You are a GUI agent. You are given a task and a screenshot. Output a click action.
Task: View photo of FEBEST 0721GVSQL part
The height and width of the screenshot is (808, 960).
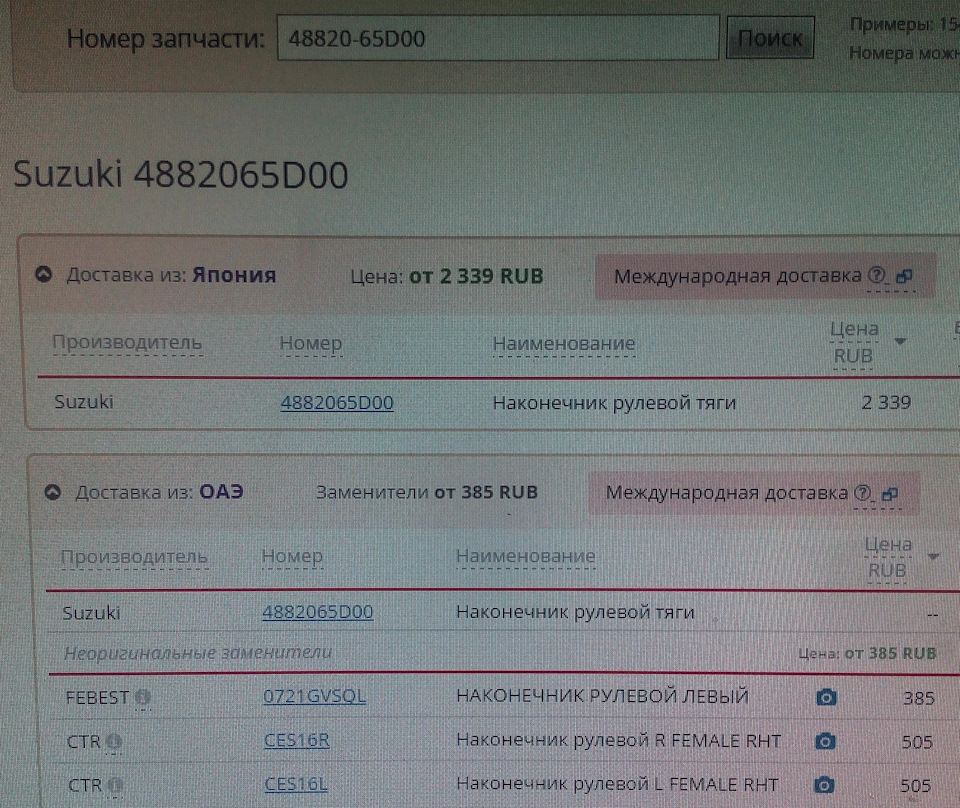tap(827, 697)
